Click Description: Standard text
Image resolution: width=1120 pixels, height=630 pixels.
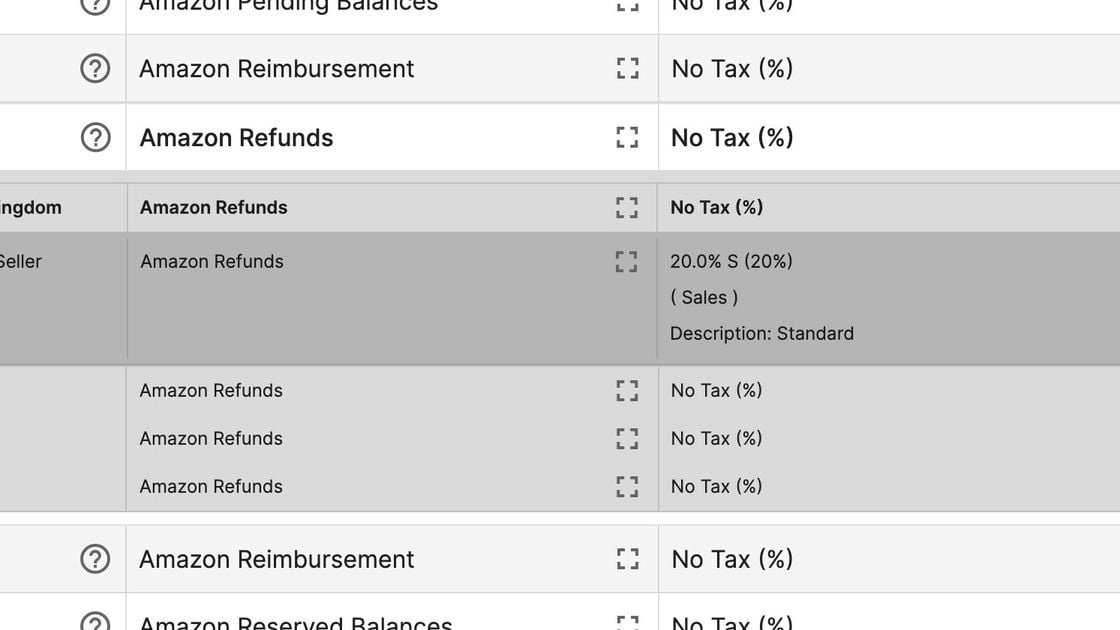(x=761, y=334)
